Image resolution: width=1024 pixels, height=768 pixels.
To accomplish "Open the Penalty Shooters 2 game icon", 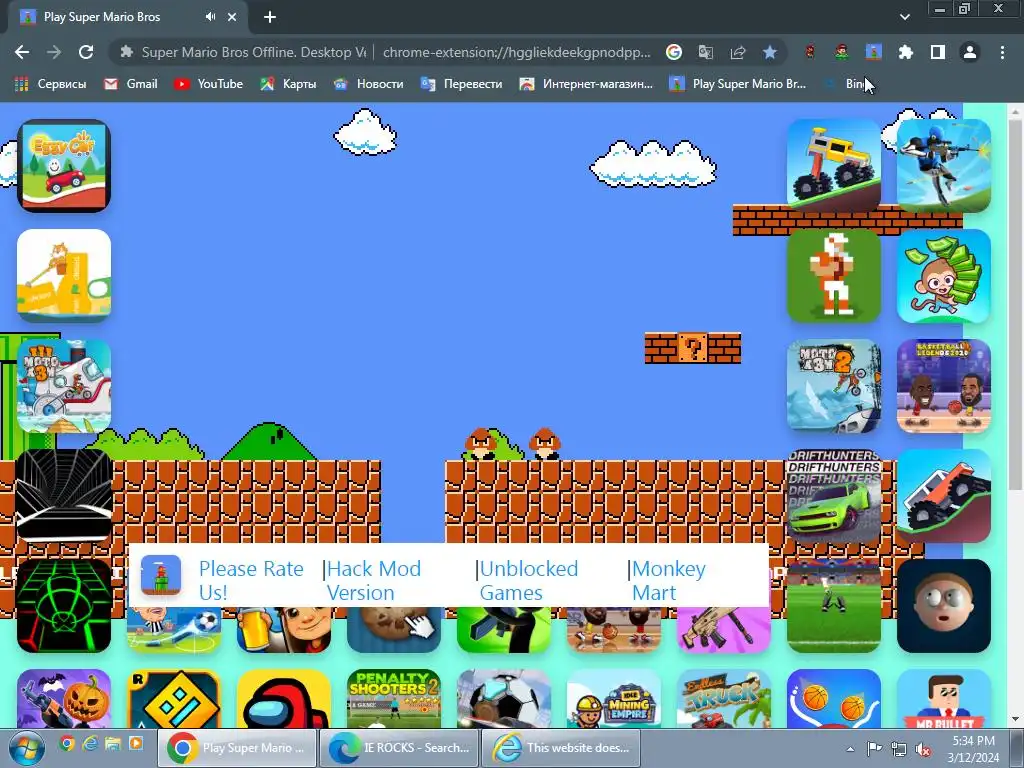I will point(394,699).
